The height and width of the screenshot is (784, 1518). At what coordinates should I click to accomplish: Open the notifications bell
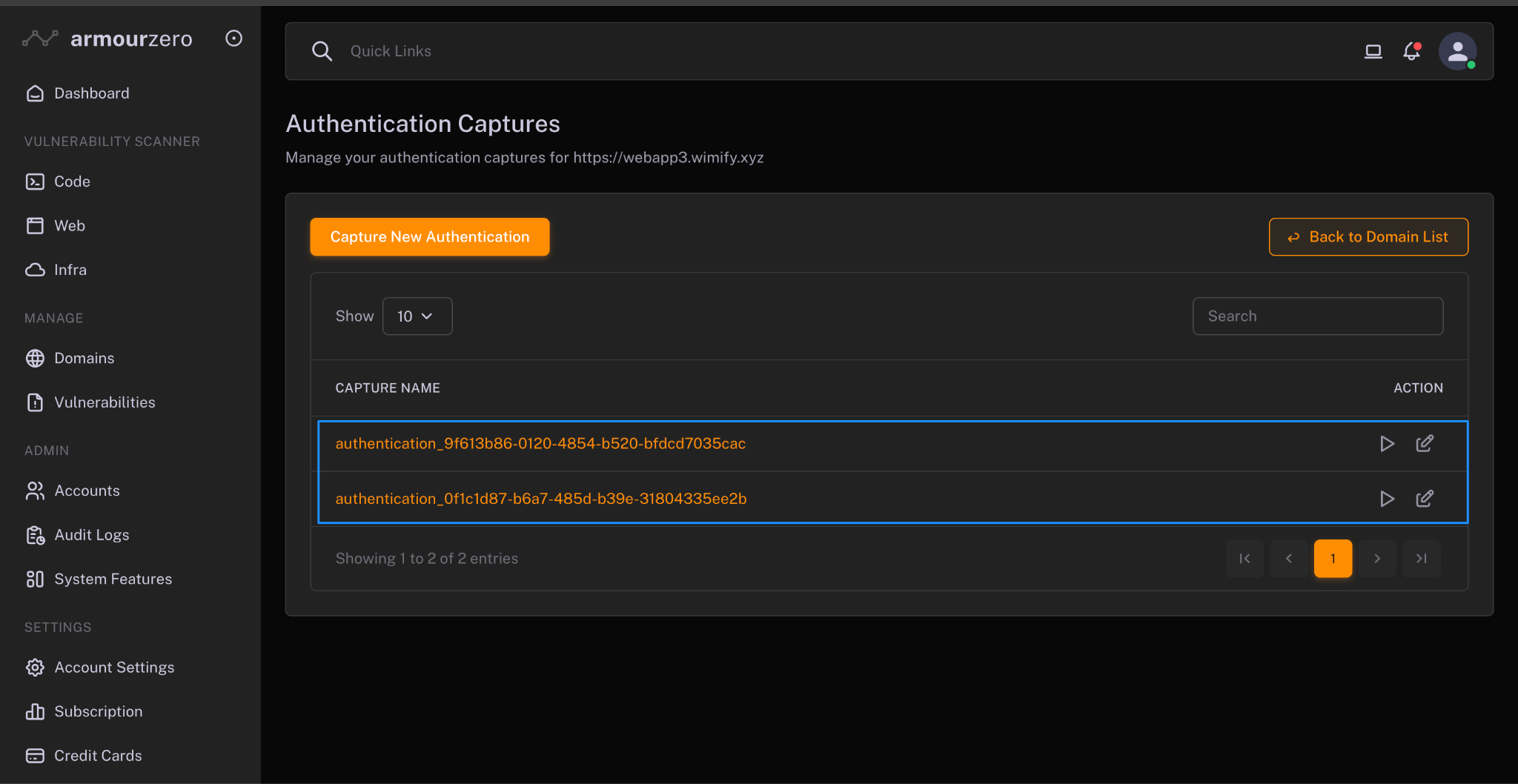pos(1411,51)
